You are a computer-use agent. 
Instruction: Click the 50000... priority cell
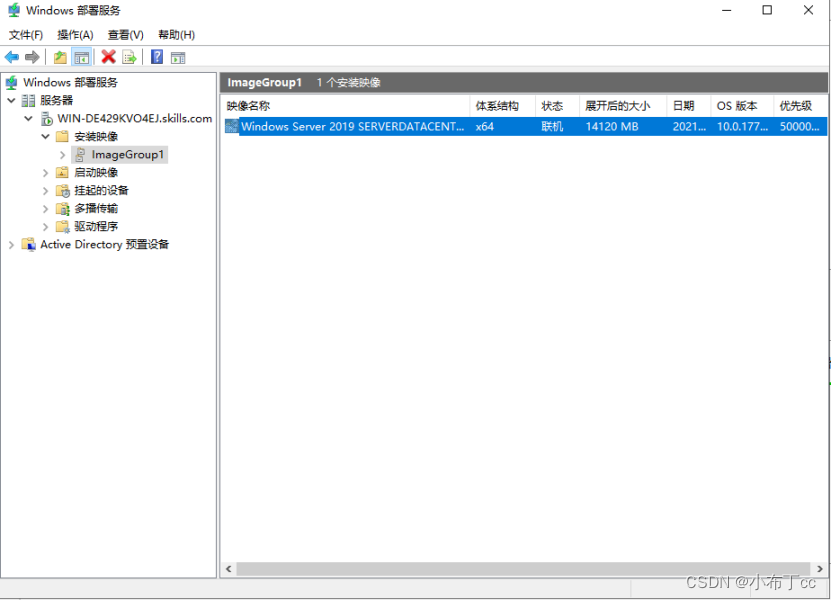tap(799, 127)
